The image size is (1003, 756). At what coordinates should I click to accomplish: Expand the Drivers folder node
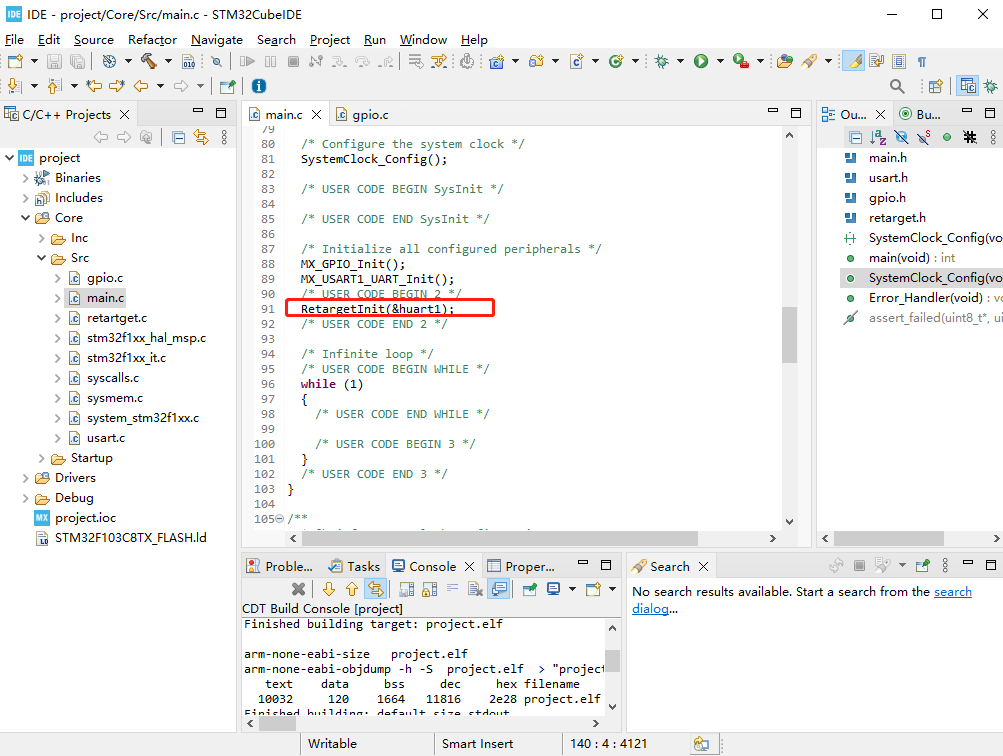click(x=26, y=478)
